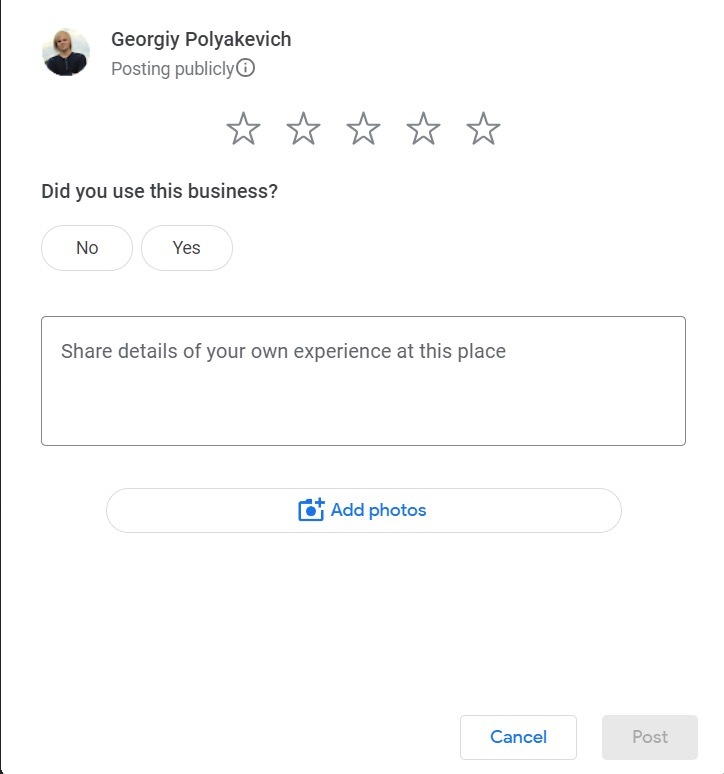Click the info icon beside Posting publicly
The image size is (724, 774).
[x=246, y=69]
